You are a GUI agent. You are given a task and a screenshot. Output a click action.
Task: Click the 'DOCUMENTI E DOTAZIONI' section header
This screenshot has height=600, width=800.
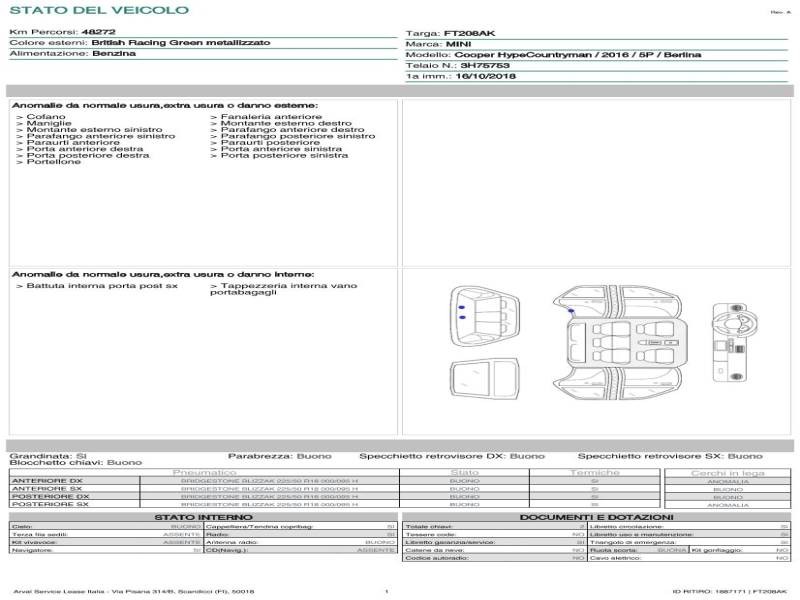(x=596, y=517)
